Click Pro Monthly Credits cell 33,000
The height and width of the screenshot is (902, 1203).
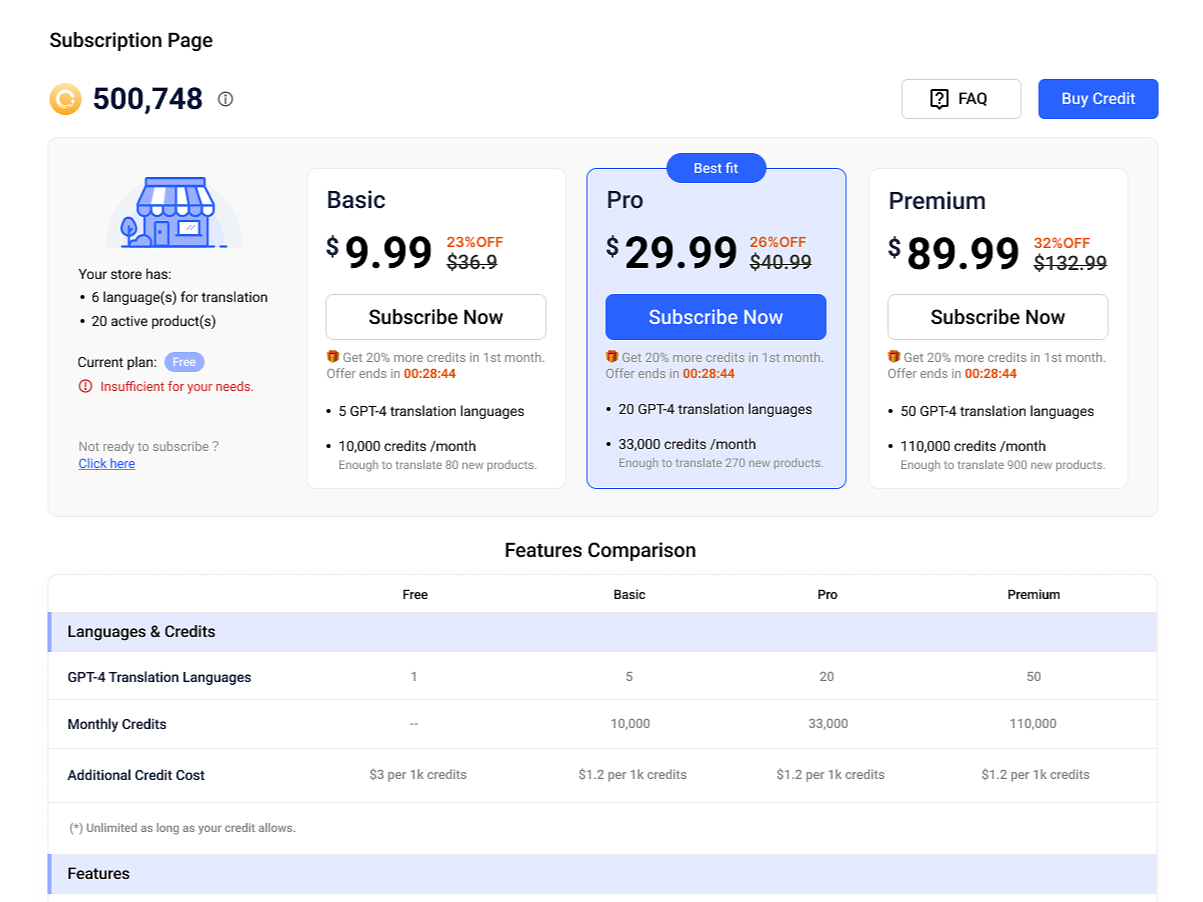[828, 723]
